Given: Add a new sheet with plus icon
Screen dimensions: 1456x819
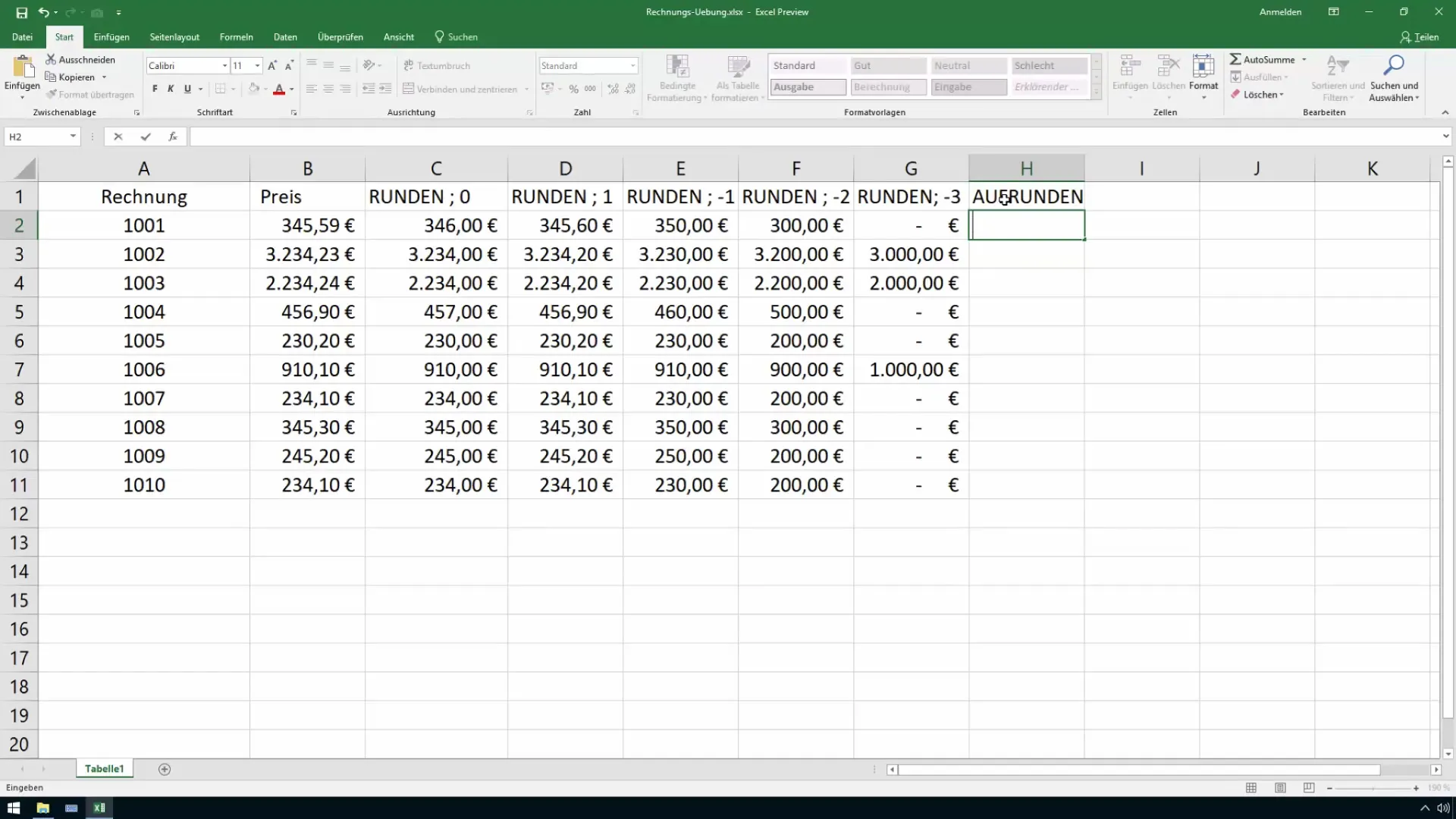Looking at the screenshot, I should (x=165, y=769).
